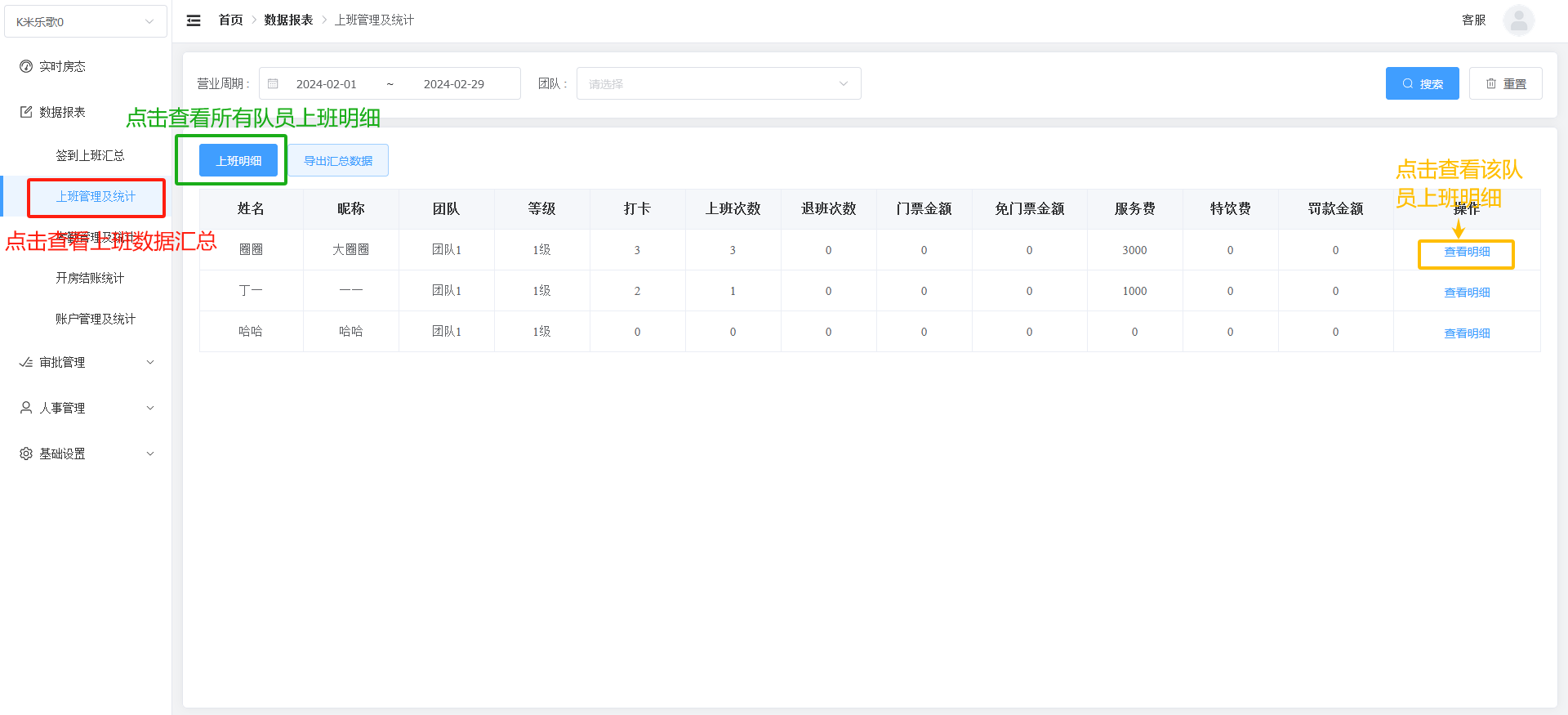Click 查看明细 for 哈哈 row
The width and height of the screenshot is (1568, 715).
1467,333
